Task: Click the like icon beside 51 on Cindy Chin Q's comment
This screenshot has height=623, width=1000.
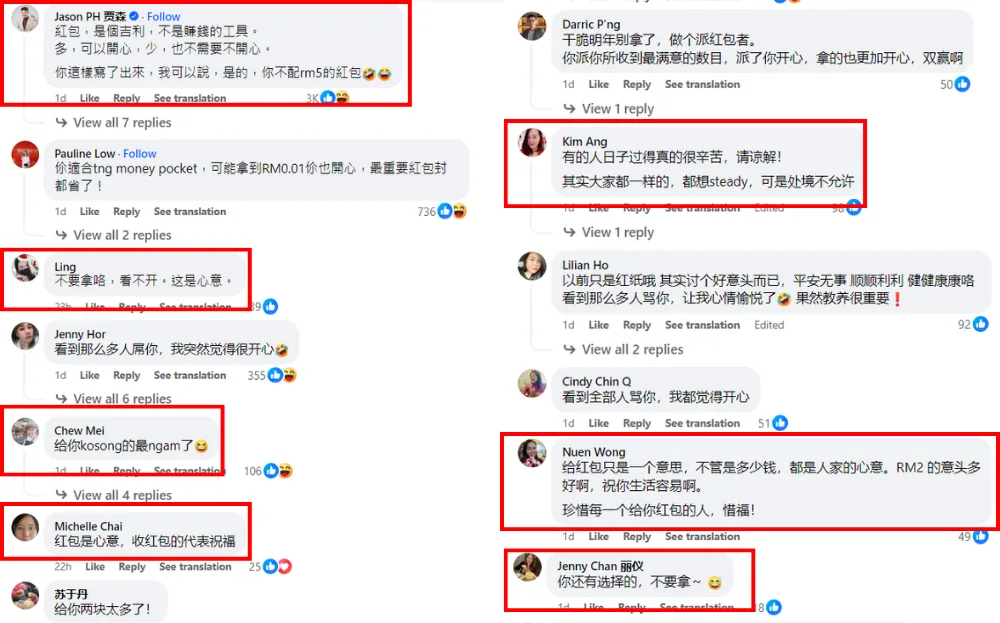Action: tap(780, 423)
